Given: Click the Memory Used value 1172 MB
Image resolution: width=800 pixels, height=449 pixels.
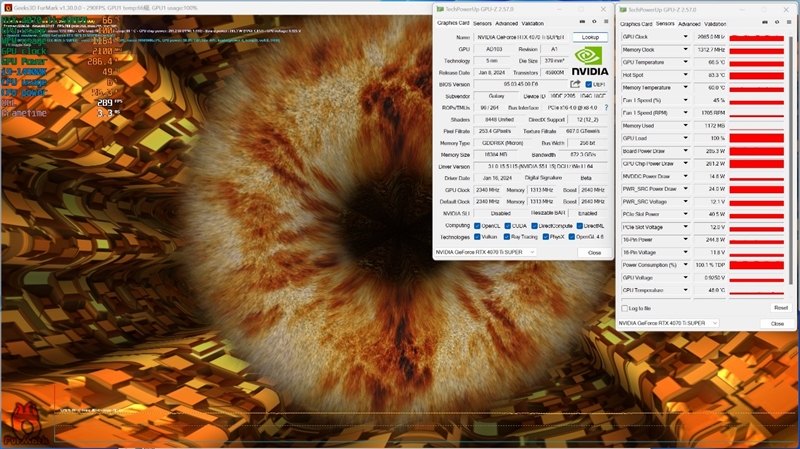Looking at the screenshot, I should 710,126.
